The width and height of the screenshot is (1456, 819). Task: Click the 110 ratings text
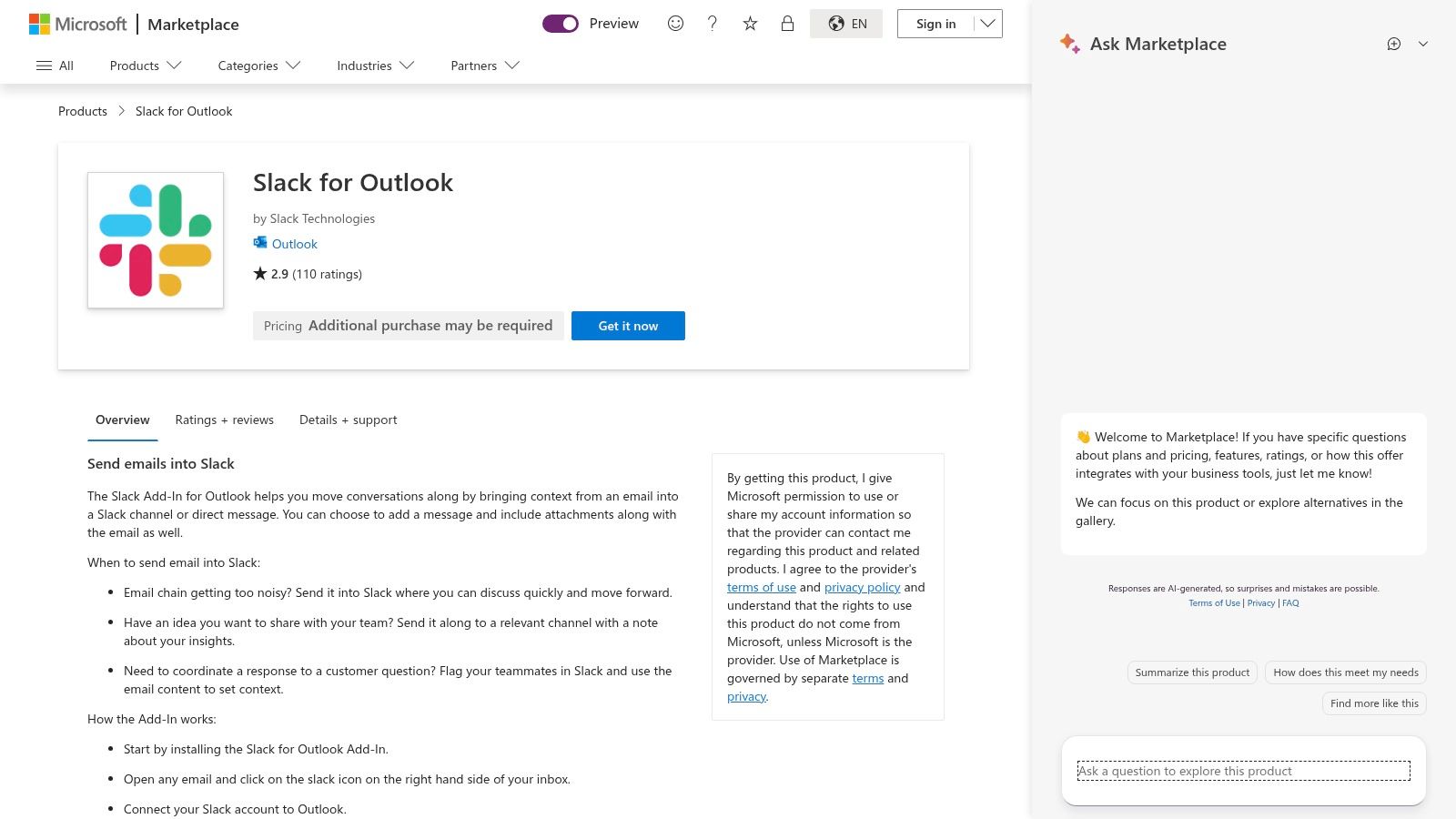pos(327,274)
